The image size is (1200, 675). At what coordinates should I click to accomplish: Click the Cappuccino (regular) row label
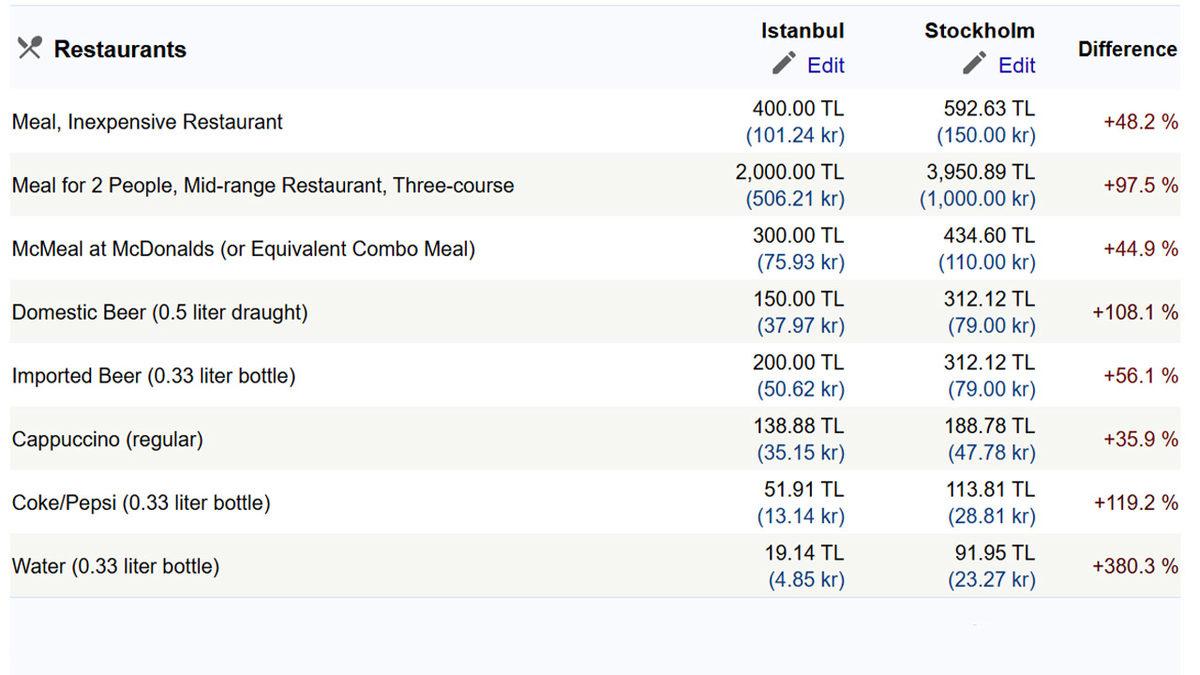pos(107,439)
